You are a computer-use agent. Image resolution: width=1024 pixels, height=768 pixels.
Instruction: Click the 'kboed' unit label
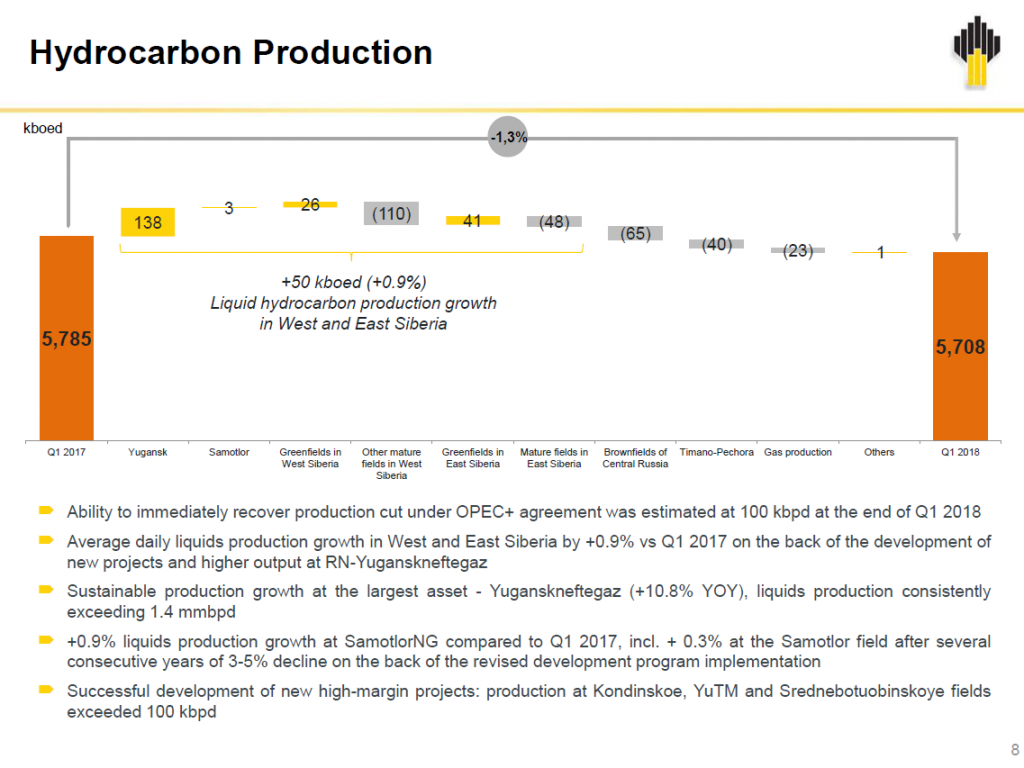tap(43, 129)
